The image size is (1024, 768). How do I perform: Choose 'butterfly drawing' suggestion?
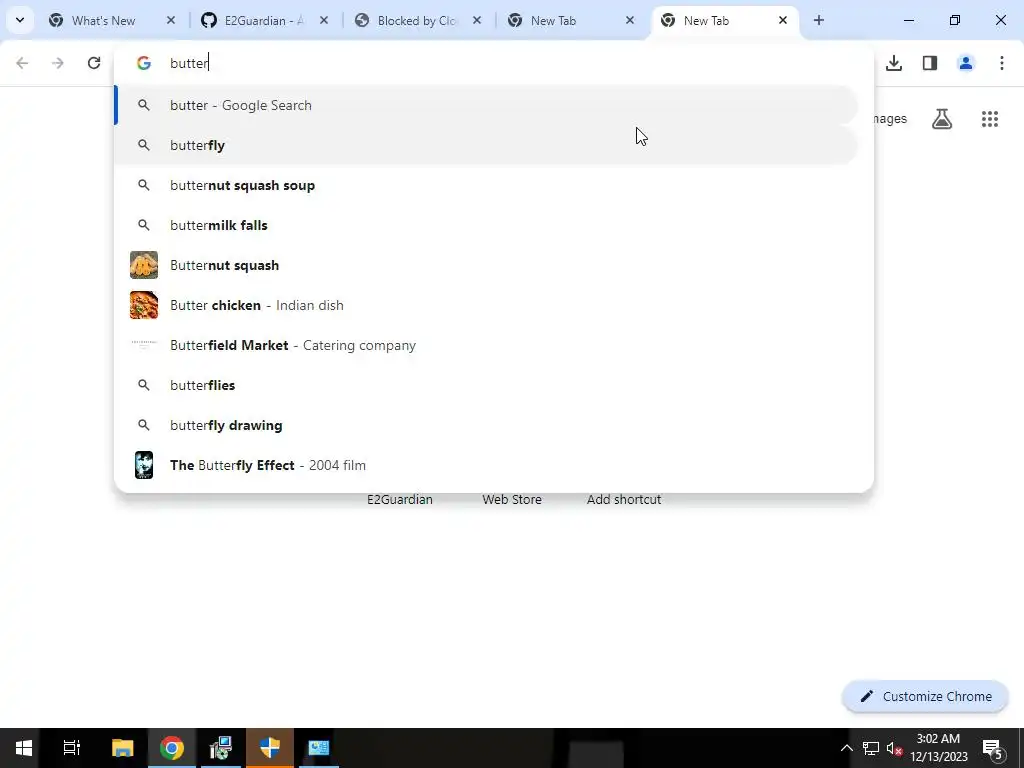click(486, 425)
